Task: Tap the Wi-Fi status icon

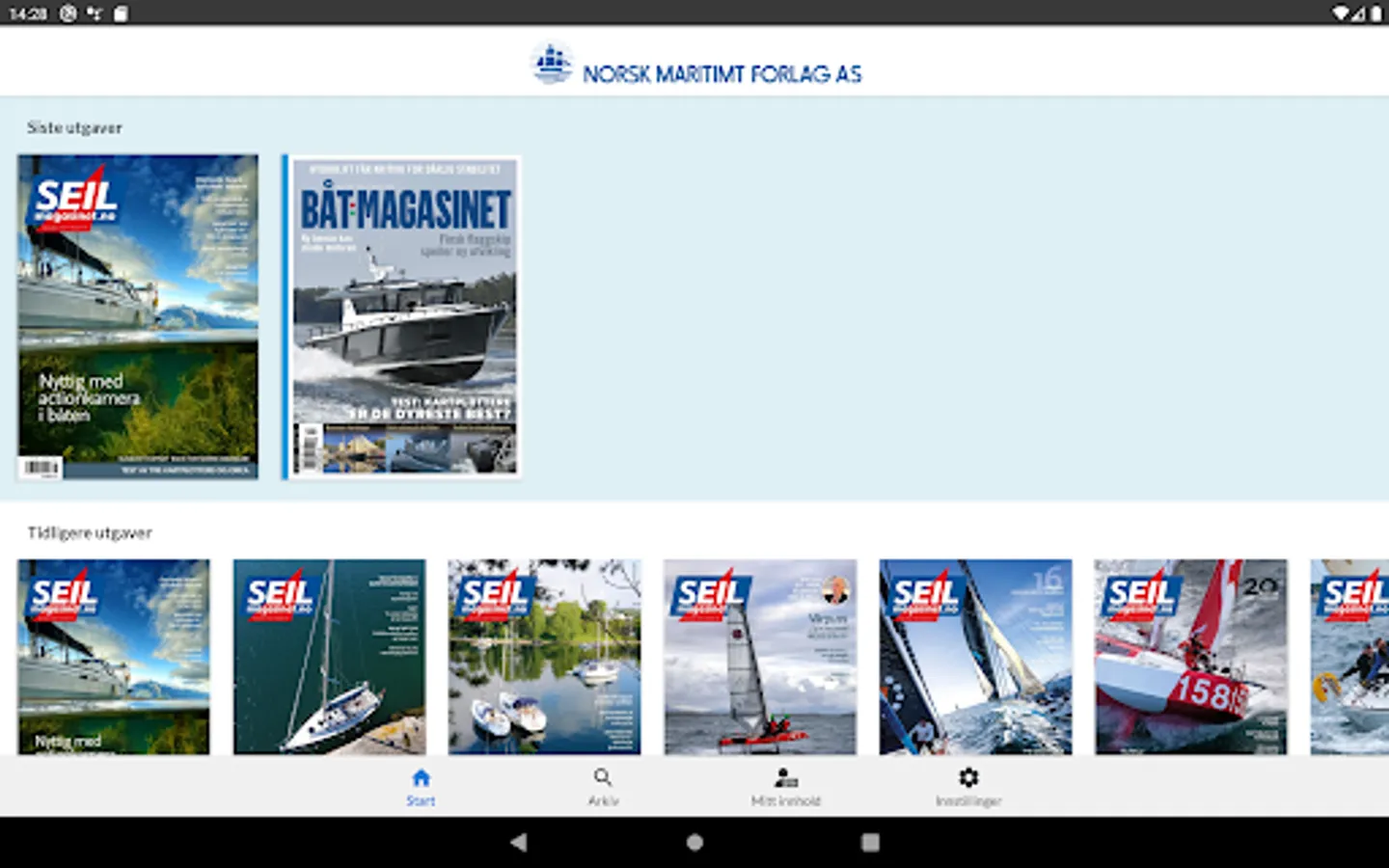Action: coord(1341,14)
